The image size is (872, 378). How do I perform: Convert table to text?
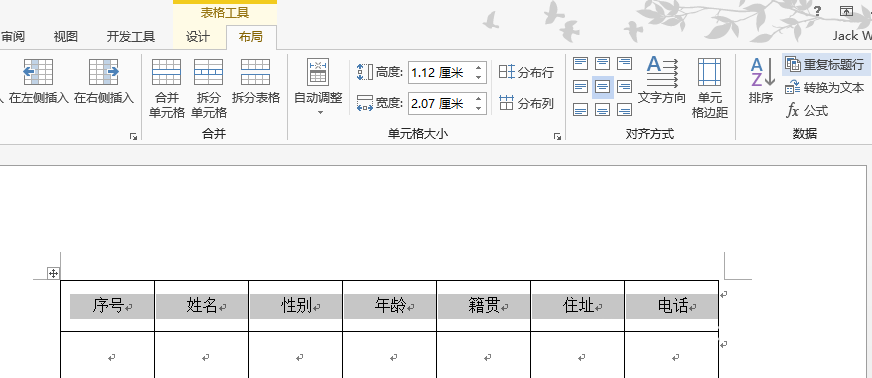click(x=825, y=87)
